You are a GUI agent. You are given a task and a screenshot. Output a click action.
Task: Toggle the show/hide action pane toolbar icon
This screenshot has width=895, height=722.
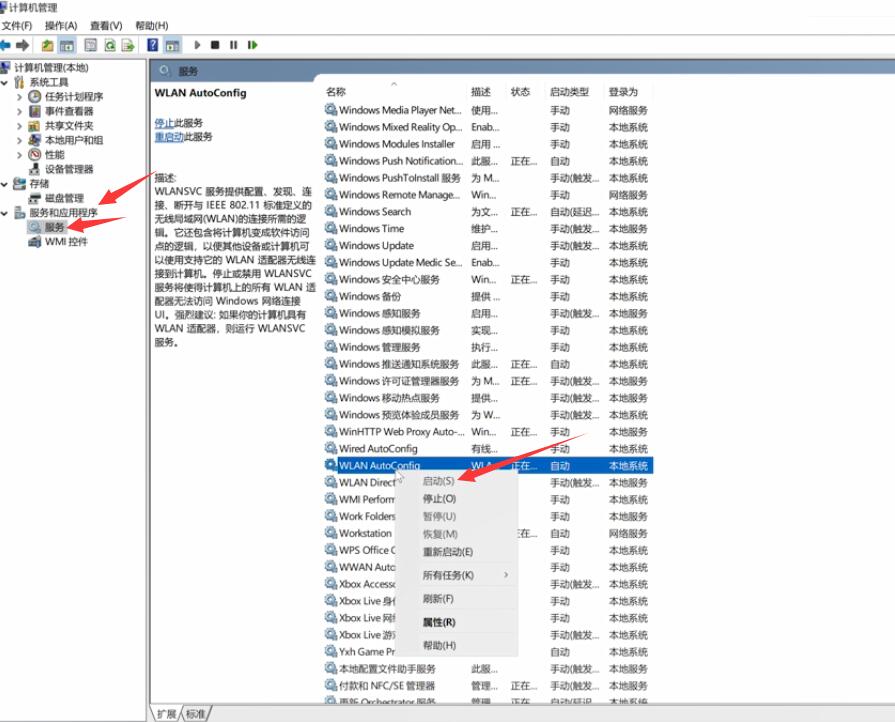coord(172,45)
